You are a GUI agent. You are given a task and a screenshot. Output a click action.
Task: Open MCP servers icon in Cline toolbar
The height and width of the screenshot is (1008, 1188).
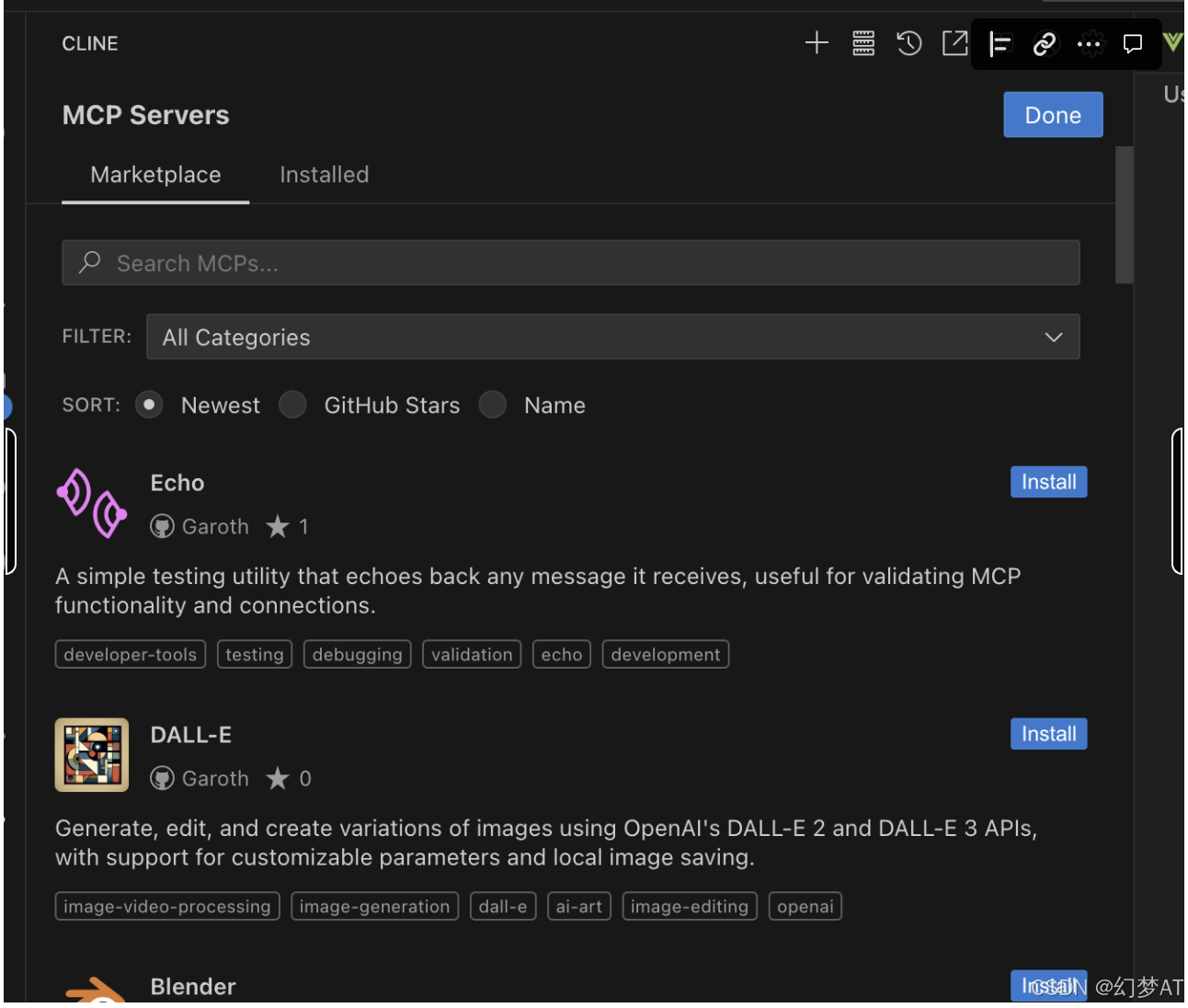(863, 43)
